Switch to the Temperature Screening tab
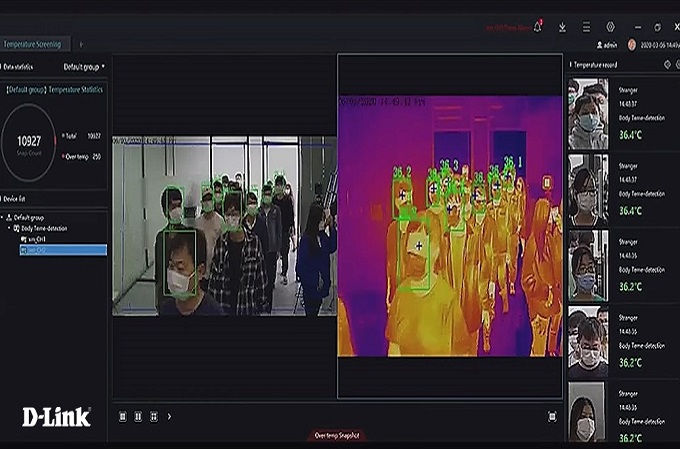Viewport: 680px width, 449px height. (x=32, y=45)
